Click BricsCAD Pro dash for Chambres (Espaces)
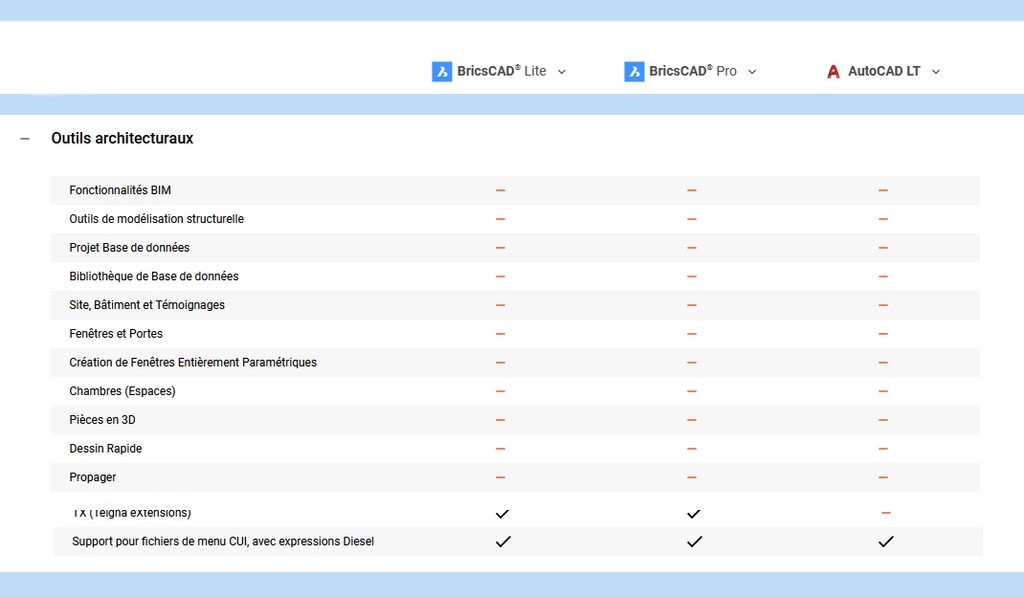 pos(692,391)
